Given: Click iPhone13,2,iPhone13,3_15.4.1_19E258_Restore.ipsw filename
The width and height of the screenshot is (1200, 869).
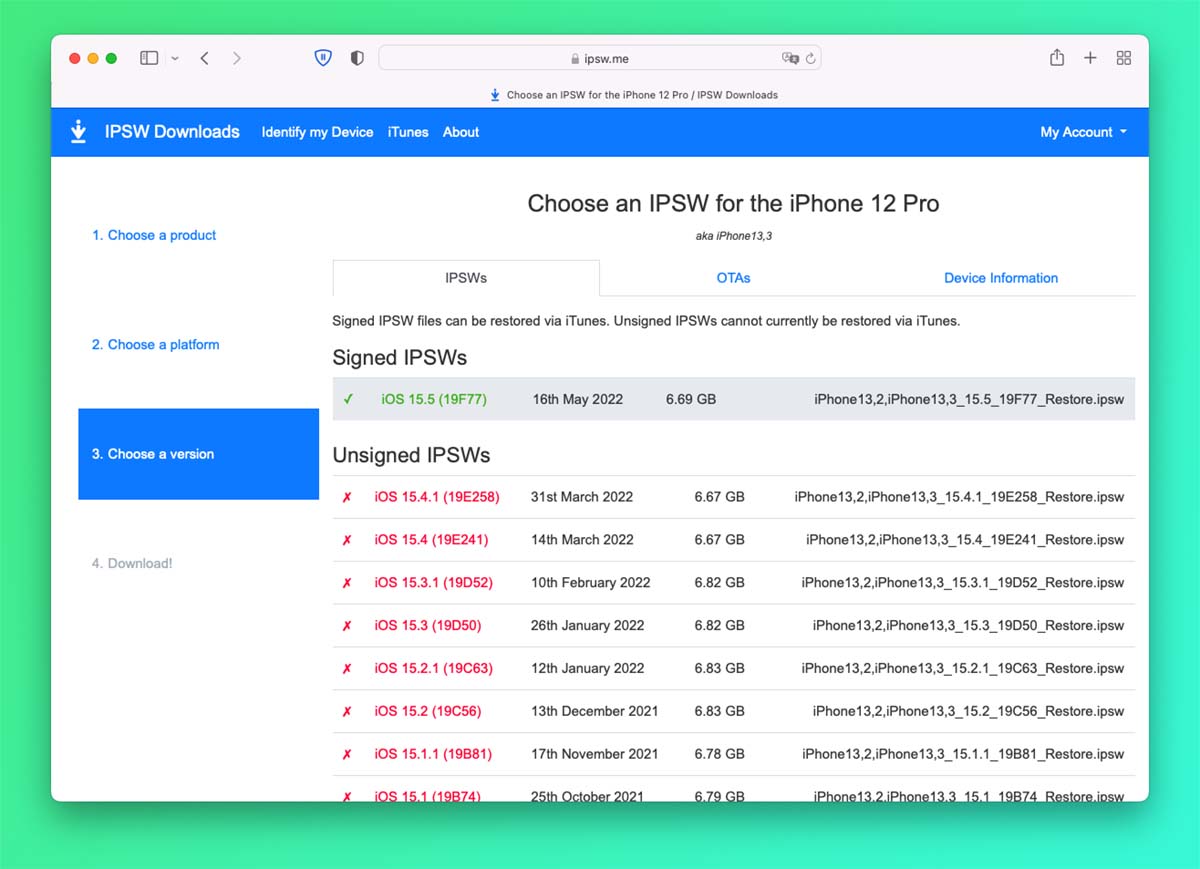Looking at the screenshot, I should tap(959, 497).
